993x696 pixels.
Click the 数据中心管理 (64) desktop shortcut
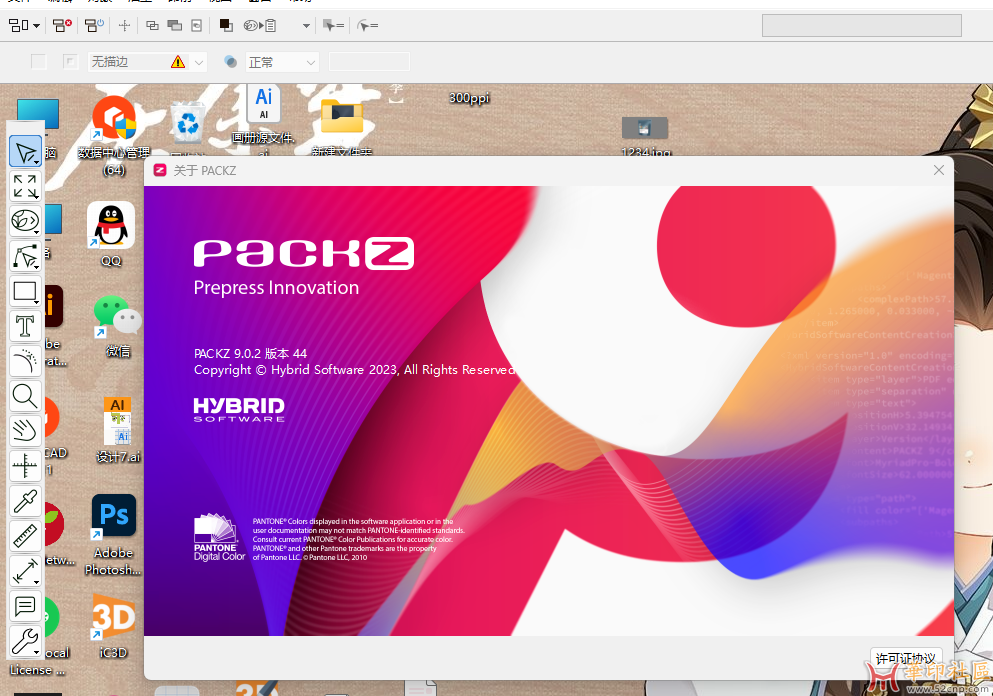pos(114,136)
